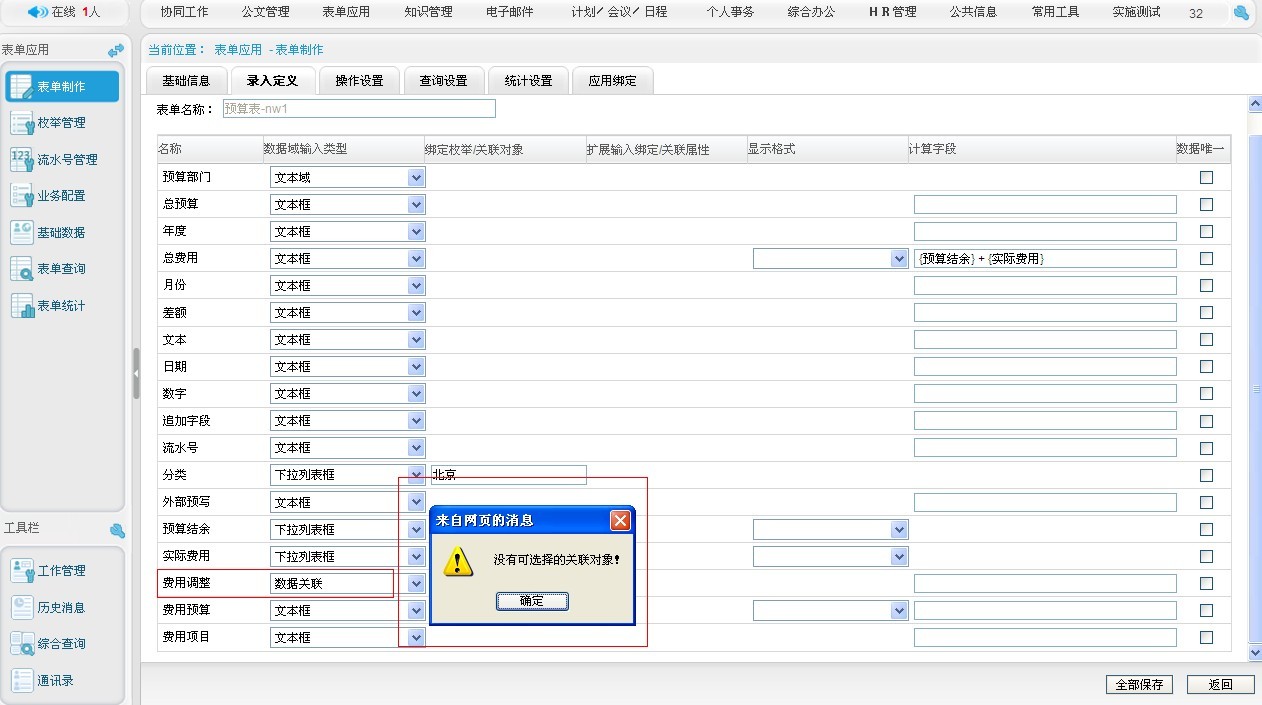Open the 表单统计 sidebar icon
Image resolution: width=1262 pixels, height=705 pixels.
click(x=22, y=306)
